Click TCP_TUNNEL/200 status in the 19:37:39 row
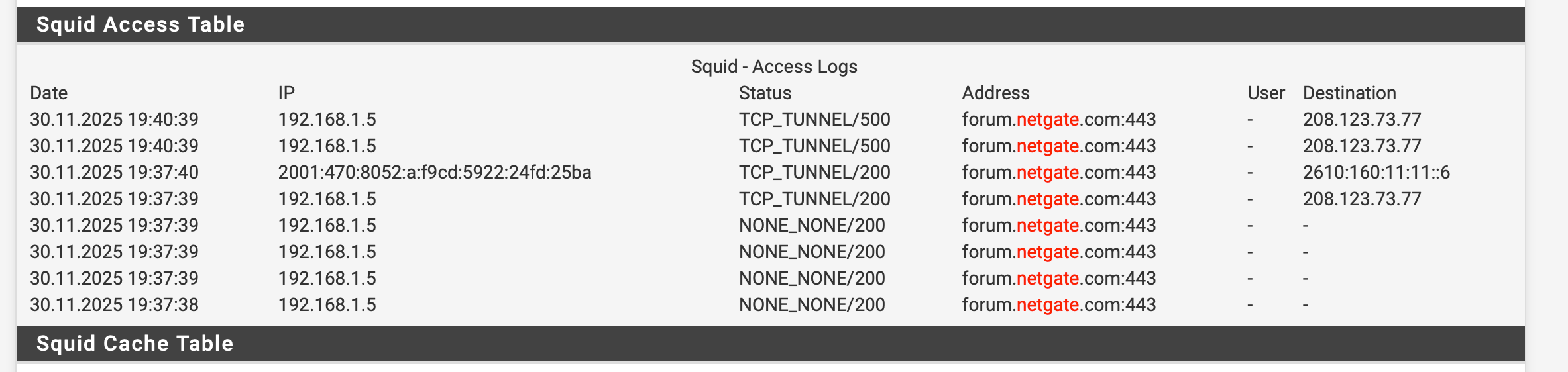The height and width of the screenshot is (372, 1568). tap(814, 199)
